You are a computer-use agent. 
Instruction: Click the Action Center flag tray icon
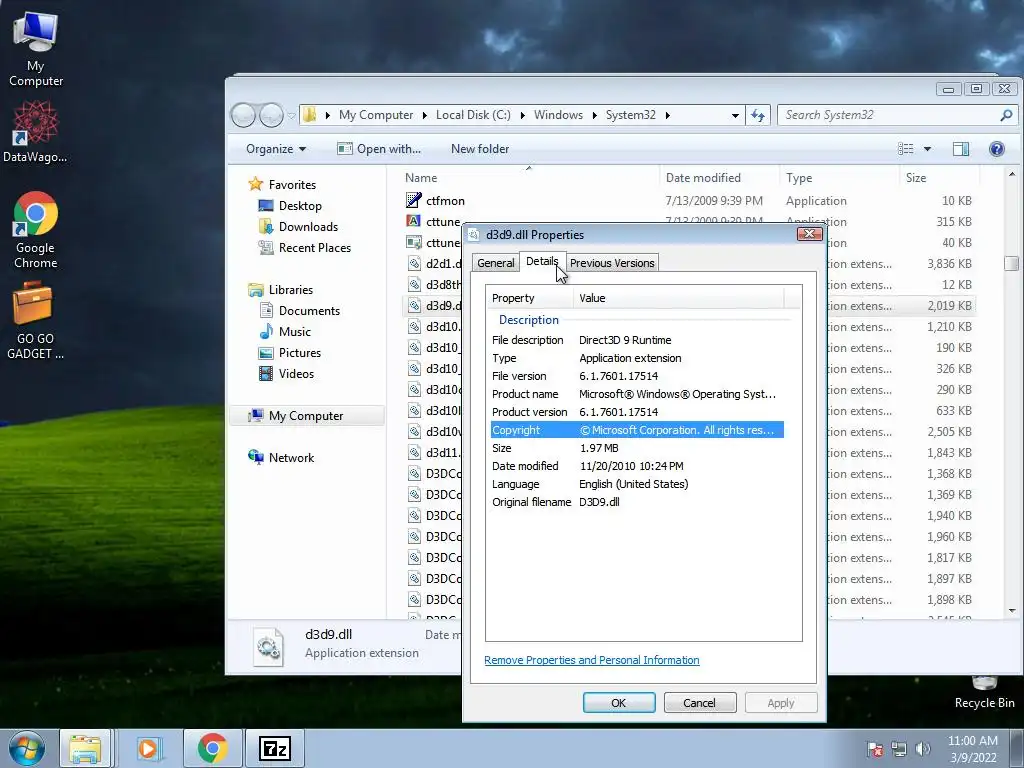tap(875, 749)
